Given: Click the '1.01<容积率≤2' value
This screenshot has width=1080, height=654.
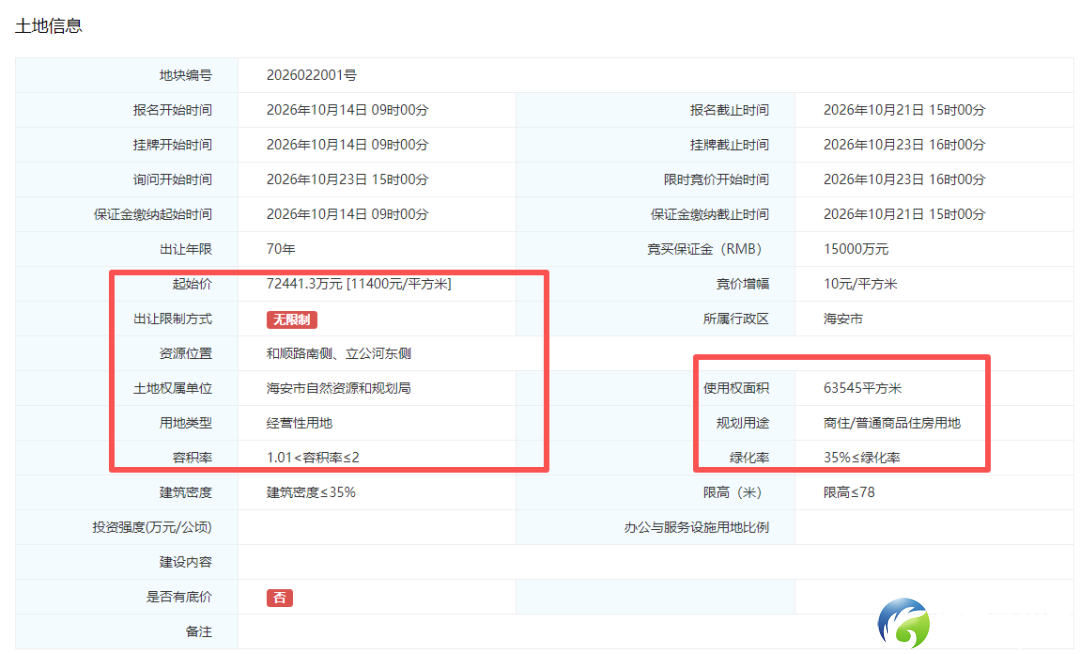Looking at the screenshot, I should pyautogui.click(x=313, y=458).
